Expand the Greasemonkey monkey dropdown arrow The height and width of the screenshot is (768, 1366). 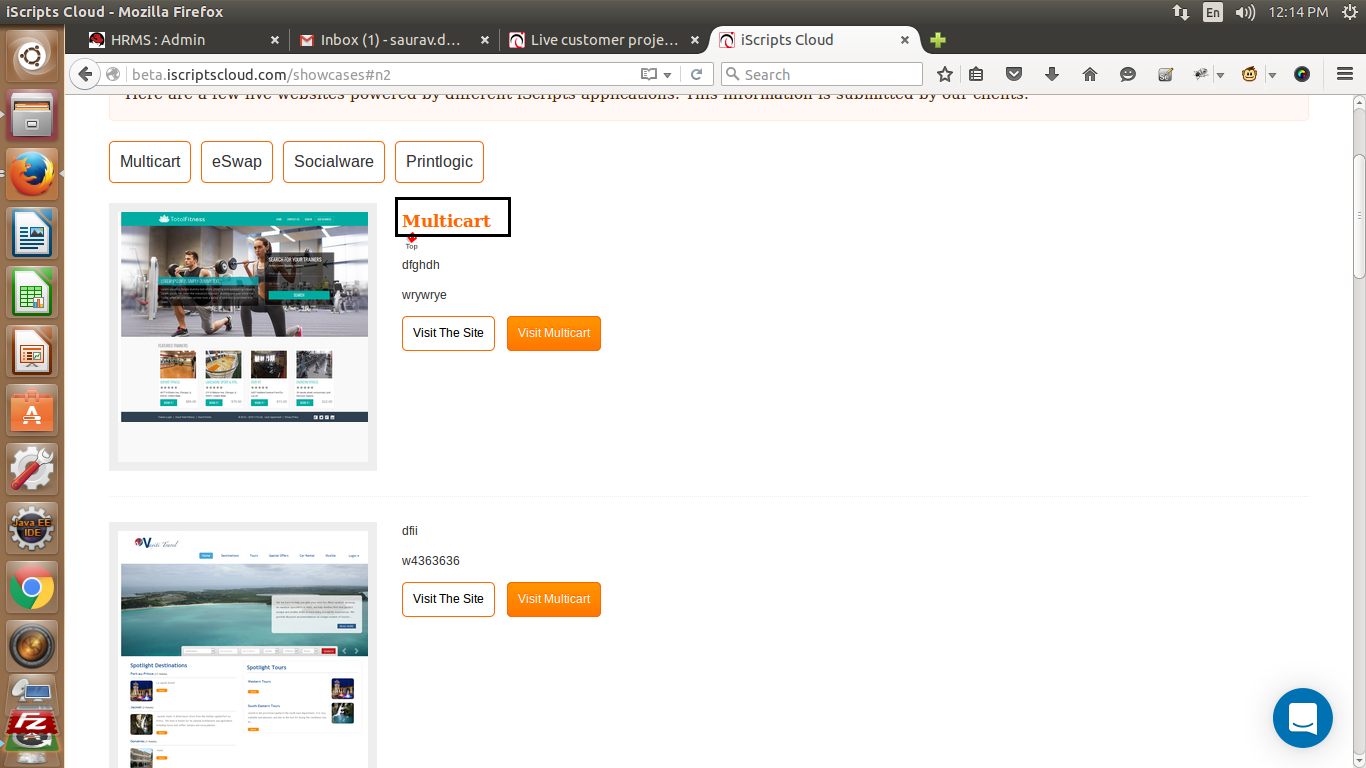[x=1272, y=75]
